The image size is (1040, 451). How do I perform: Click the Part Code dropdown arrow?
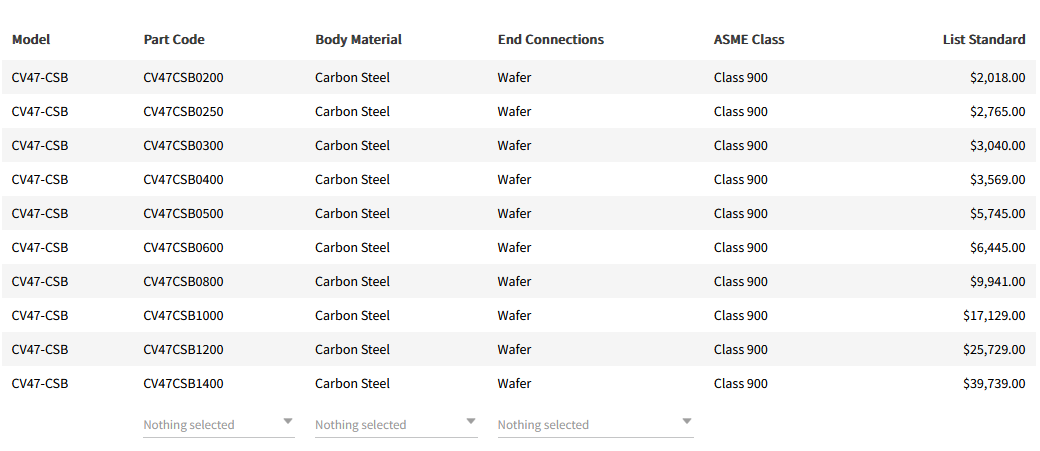coord(288,421)
